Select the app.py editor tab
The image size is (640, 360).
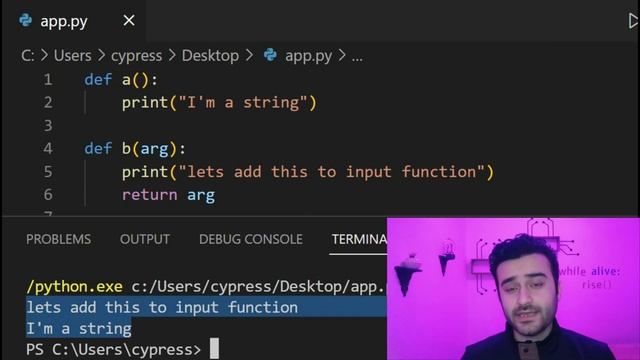click(74, 20)
